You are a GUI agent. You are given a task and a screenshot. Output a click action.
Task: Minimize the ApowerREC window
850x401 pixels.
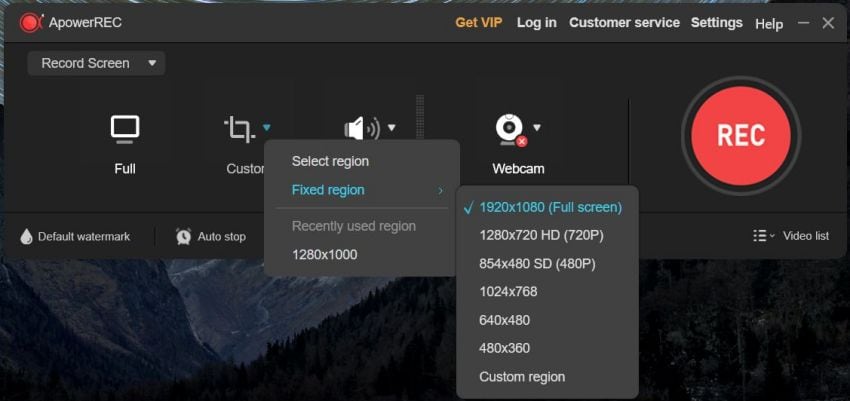click(x=803, y=23)
